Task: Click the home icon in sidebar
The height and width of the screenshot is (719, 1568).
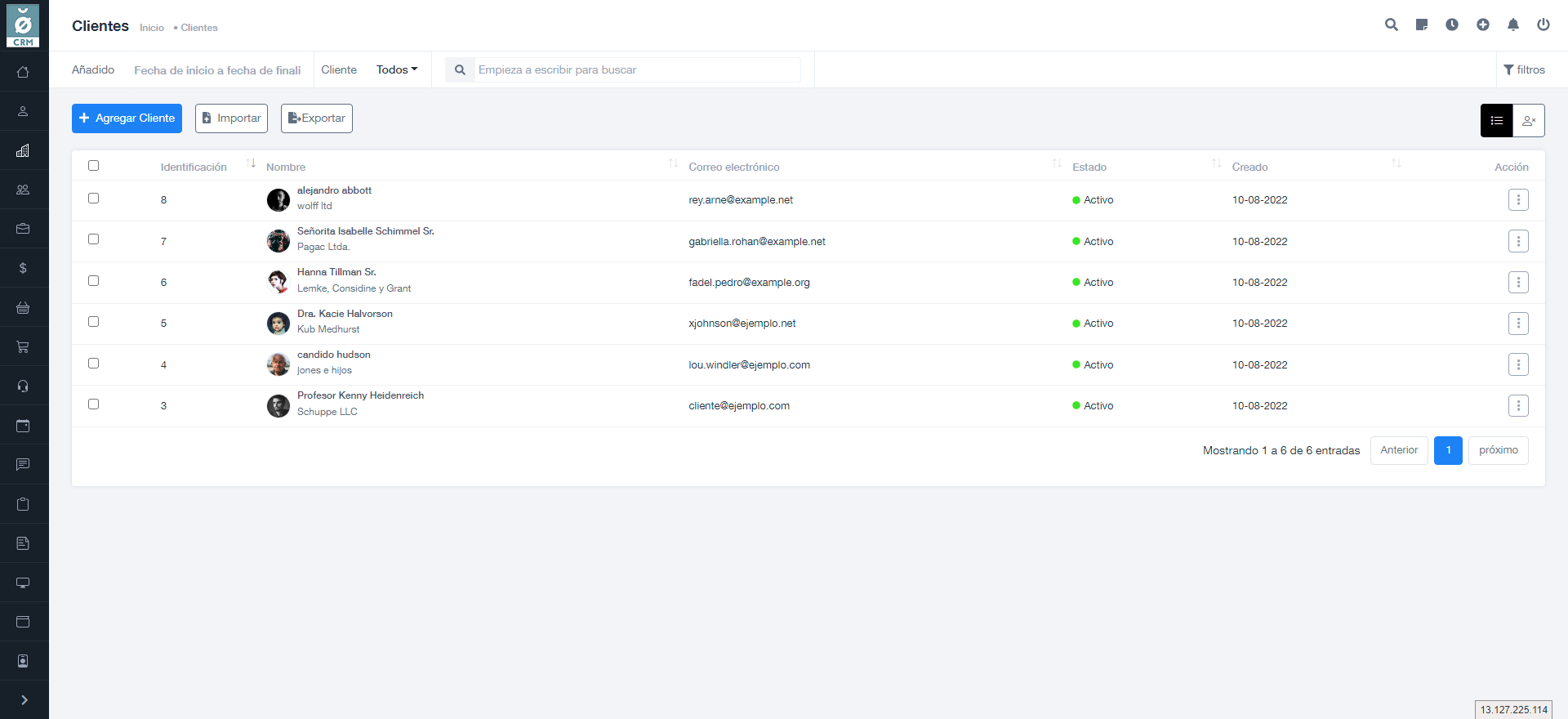Action: (x=23, y=72)
